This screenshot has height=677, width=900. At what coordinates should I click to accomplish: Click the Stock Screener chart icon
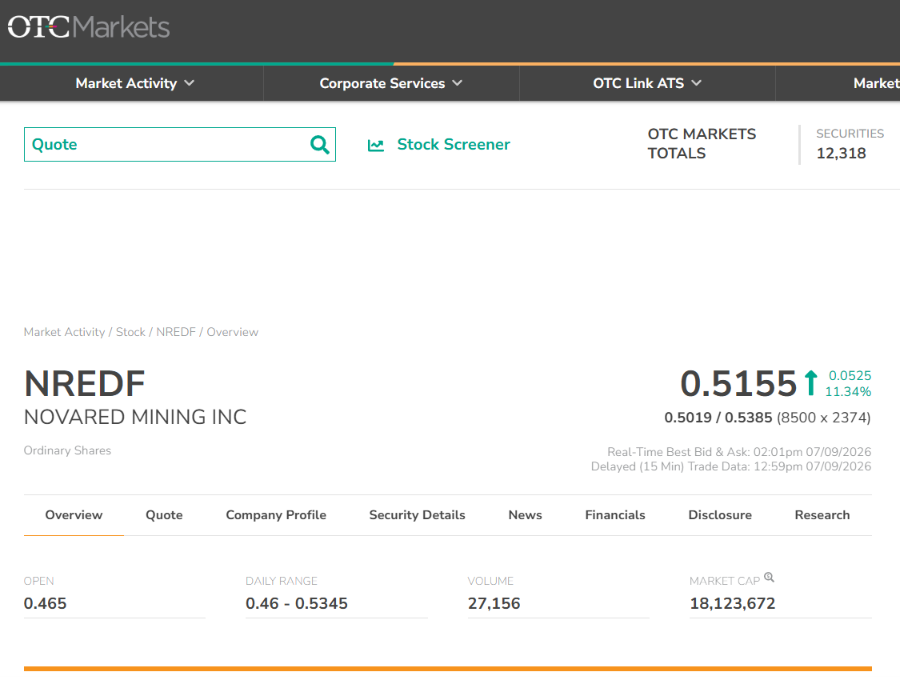[376, 145]
